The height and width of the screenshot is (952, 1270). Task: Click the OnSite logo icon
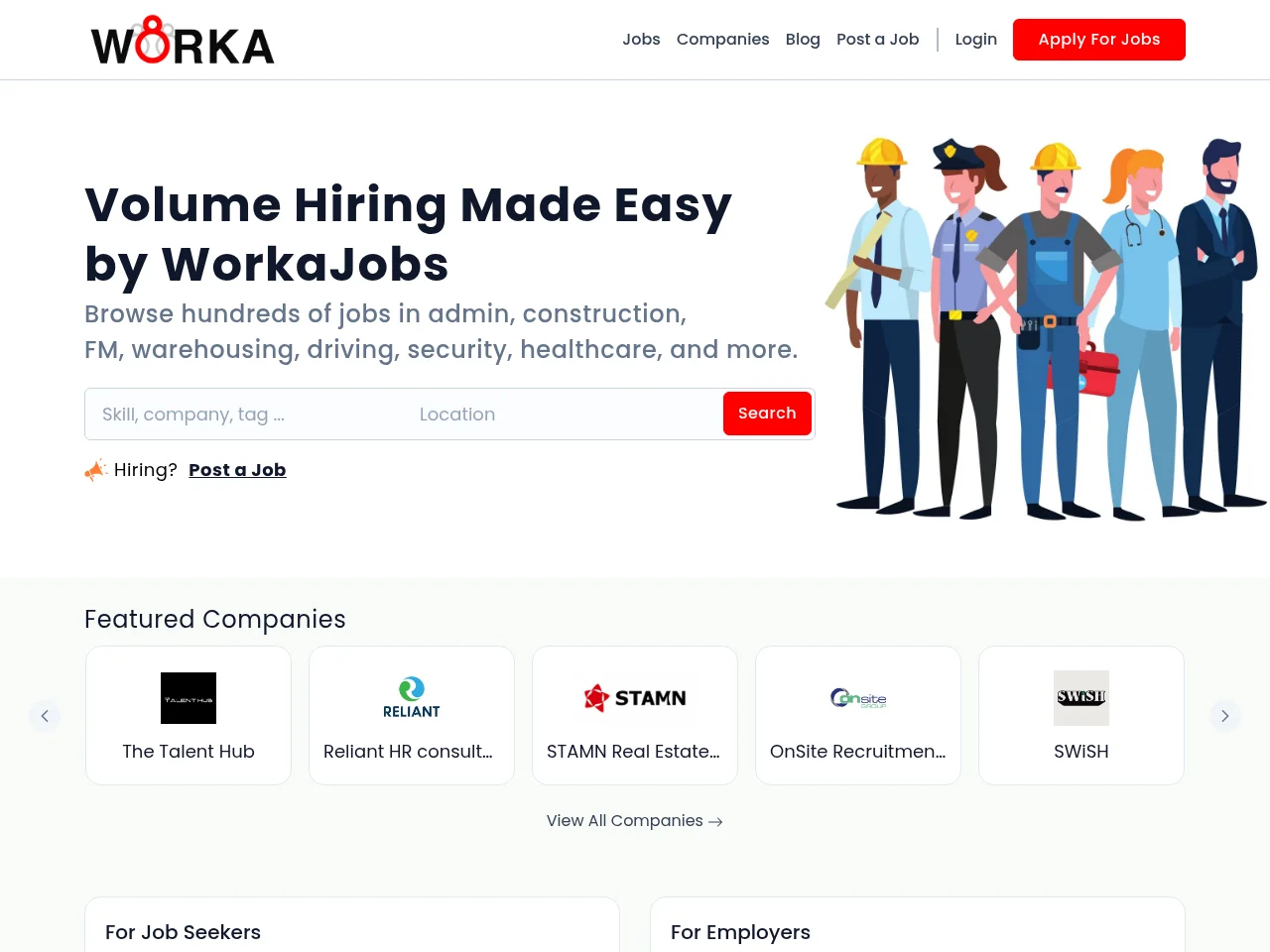click(858, 698)
